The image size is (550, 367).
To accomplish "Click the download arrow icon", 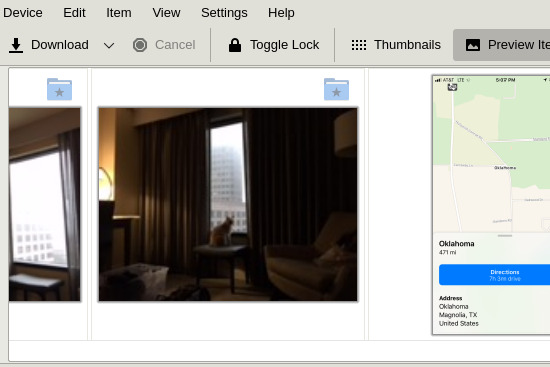I will tap(16, 46).
